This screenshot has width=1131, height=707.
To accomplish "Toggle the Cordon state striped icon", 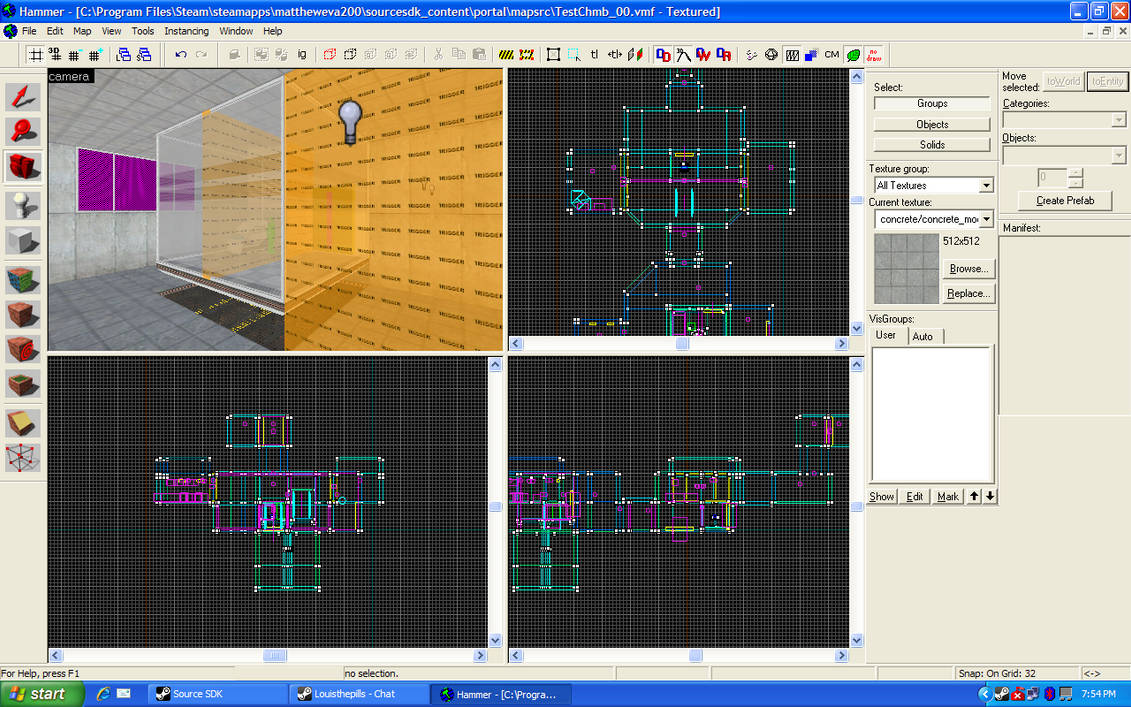I will coord(506,55).
